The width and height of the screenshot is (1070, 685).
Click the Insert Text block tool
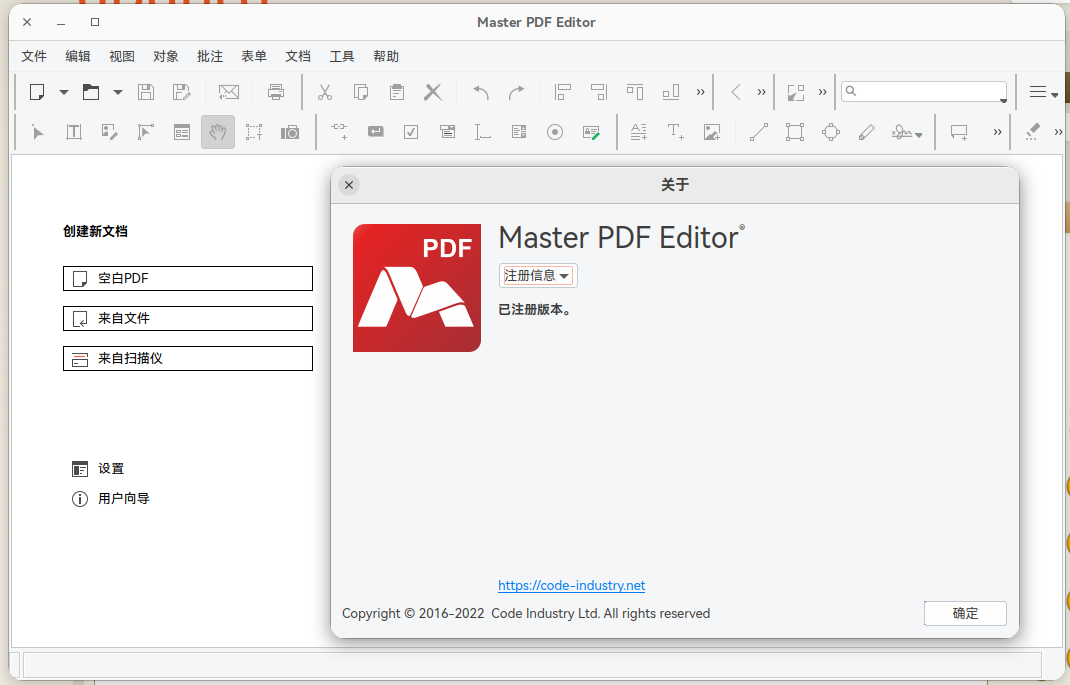pos(676,132)
